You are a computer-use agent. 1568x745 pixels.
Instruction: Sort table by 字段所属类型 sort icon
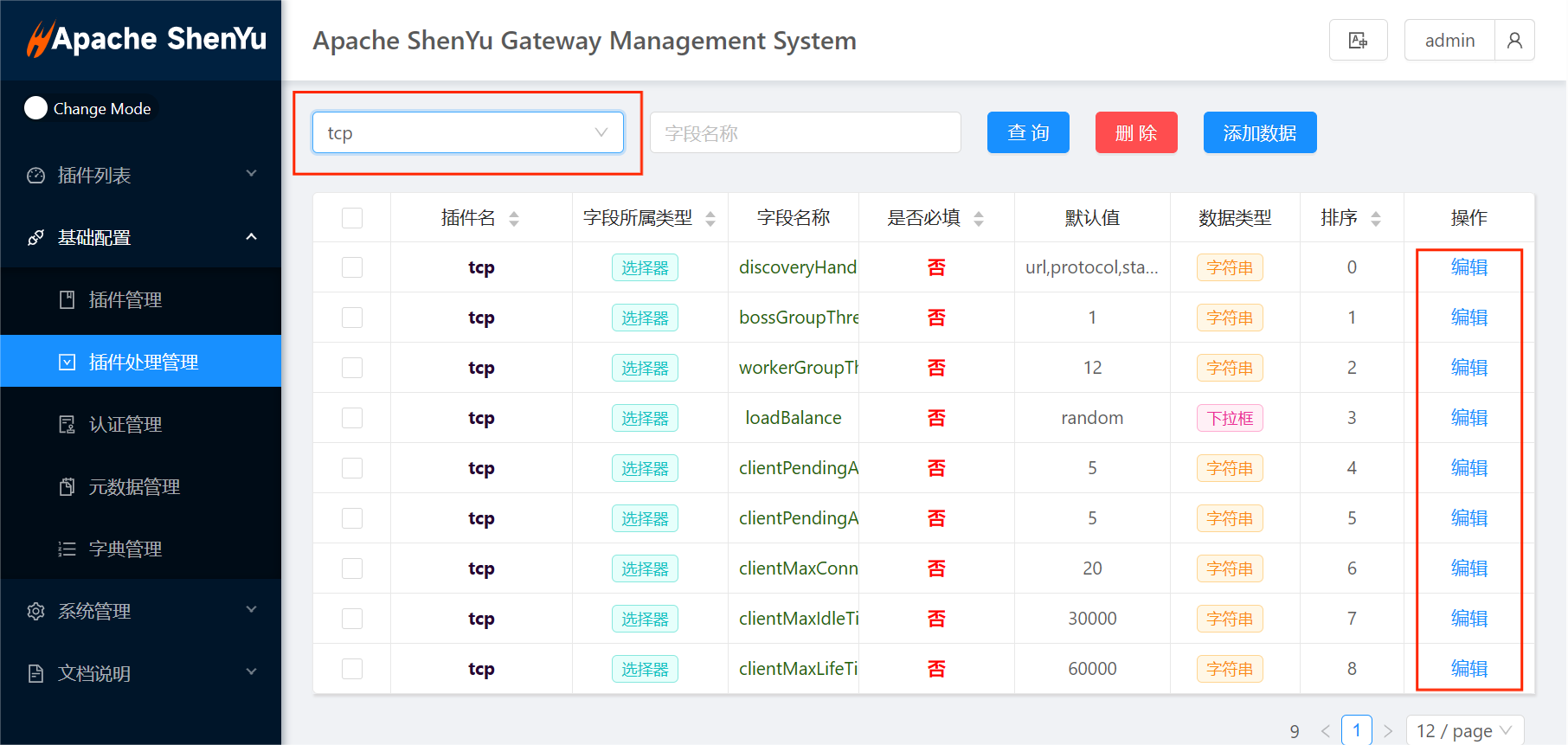click(x=710, y=219)
